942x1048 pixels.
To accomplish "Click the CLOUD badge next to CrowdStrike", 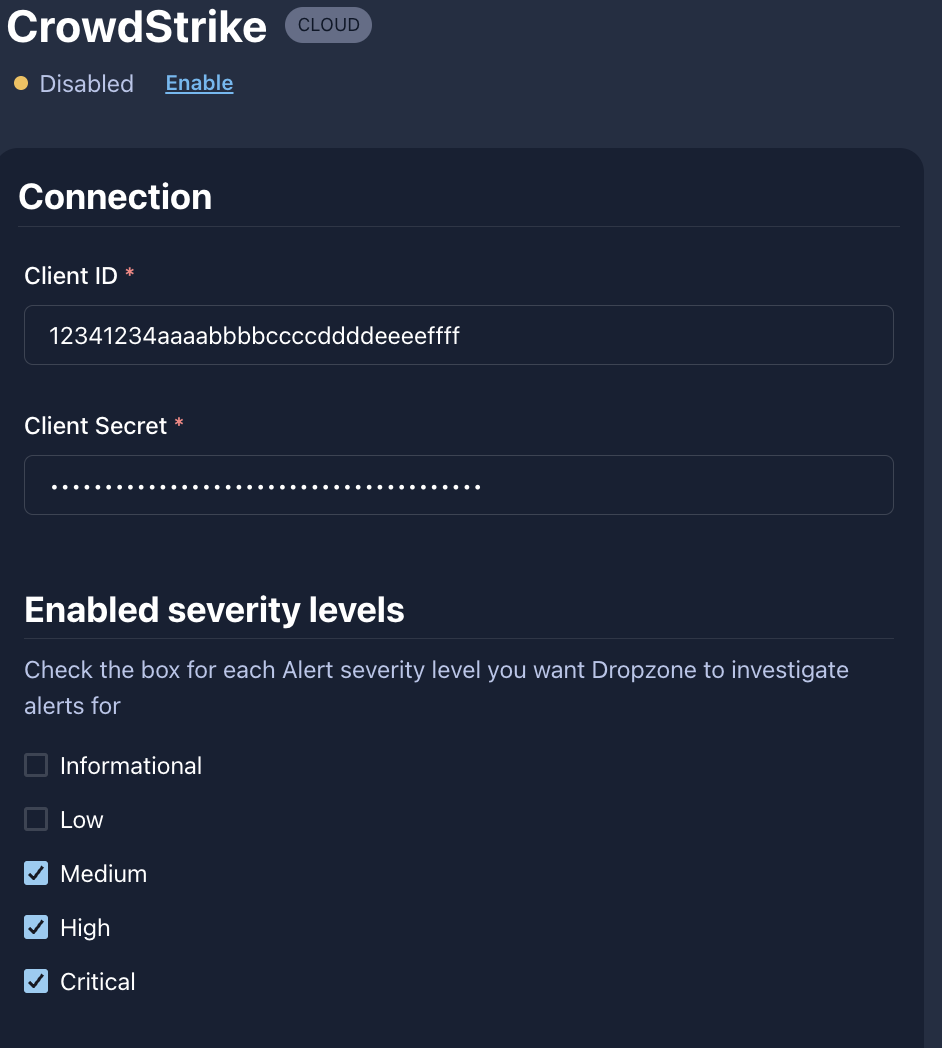I will pos(328,26).
